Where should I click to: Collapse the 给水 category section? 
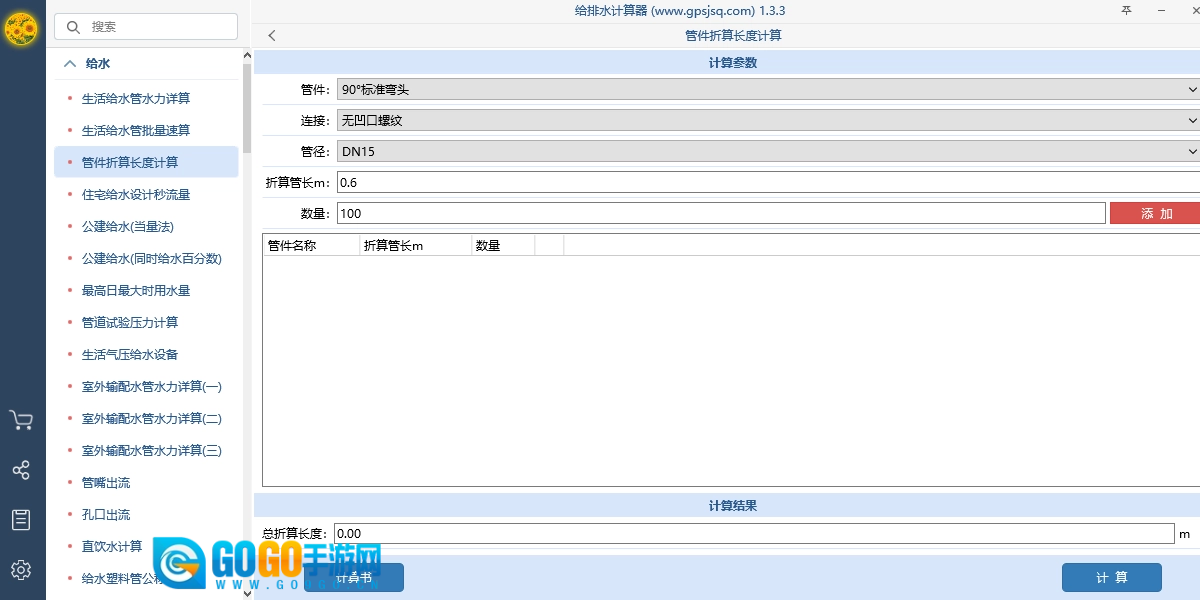click(70, 63)
